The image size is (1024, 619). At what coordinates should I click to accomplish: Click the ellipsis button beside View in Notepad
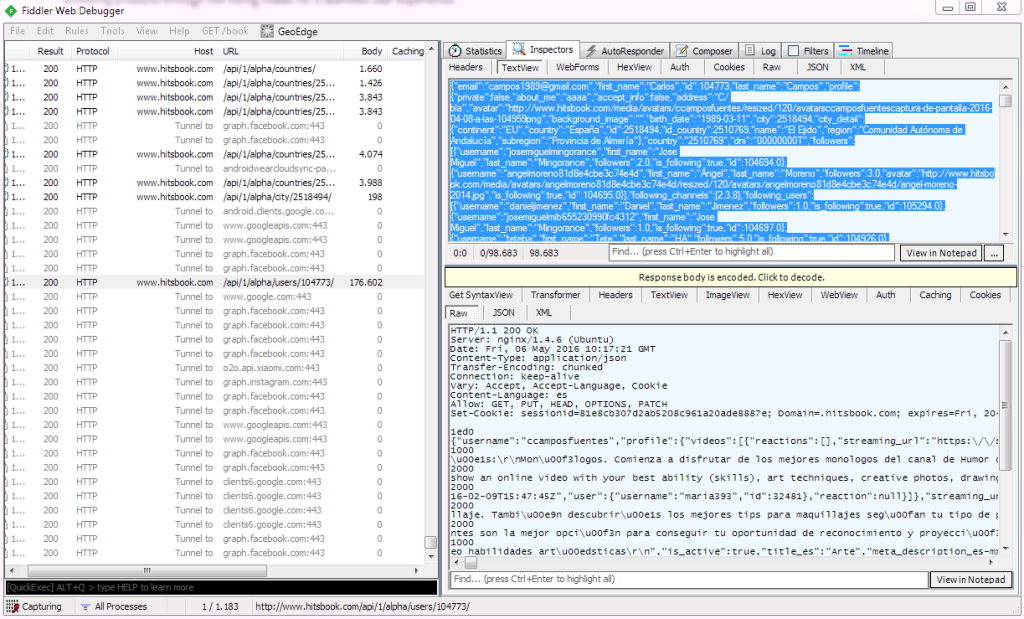pyautogui.click(x=994, y=253)
